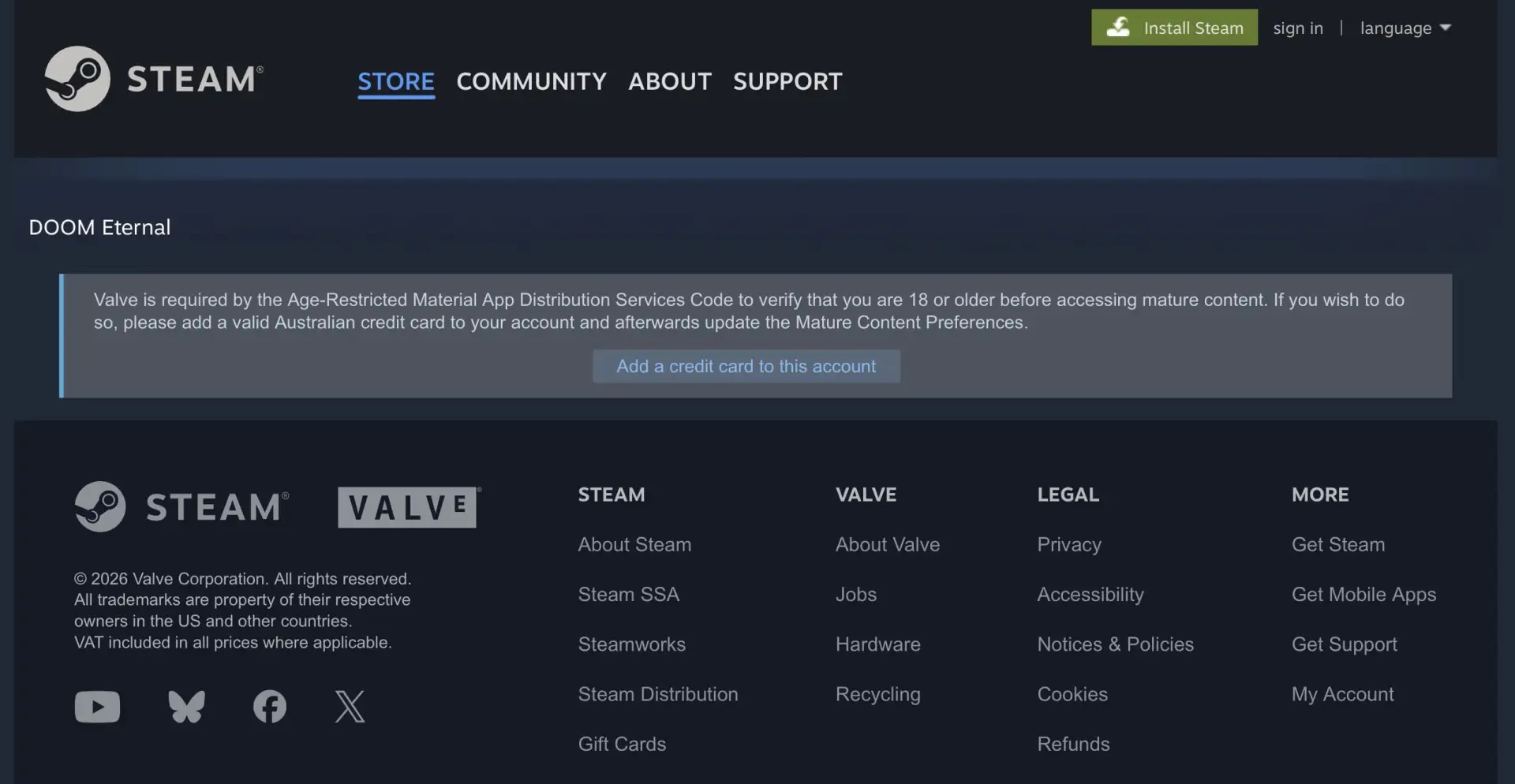Open the Accessibility link
The height and width of the screenshot is (784, 1515).
tap(1090, 595)
